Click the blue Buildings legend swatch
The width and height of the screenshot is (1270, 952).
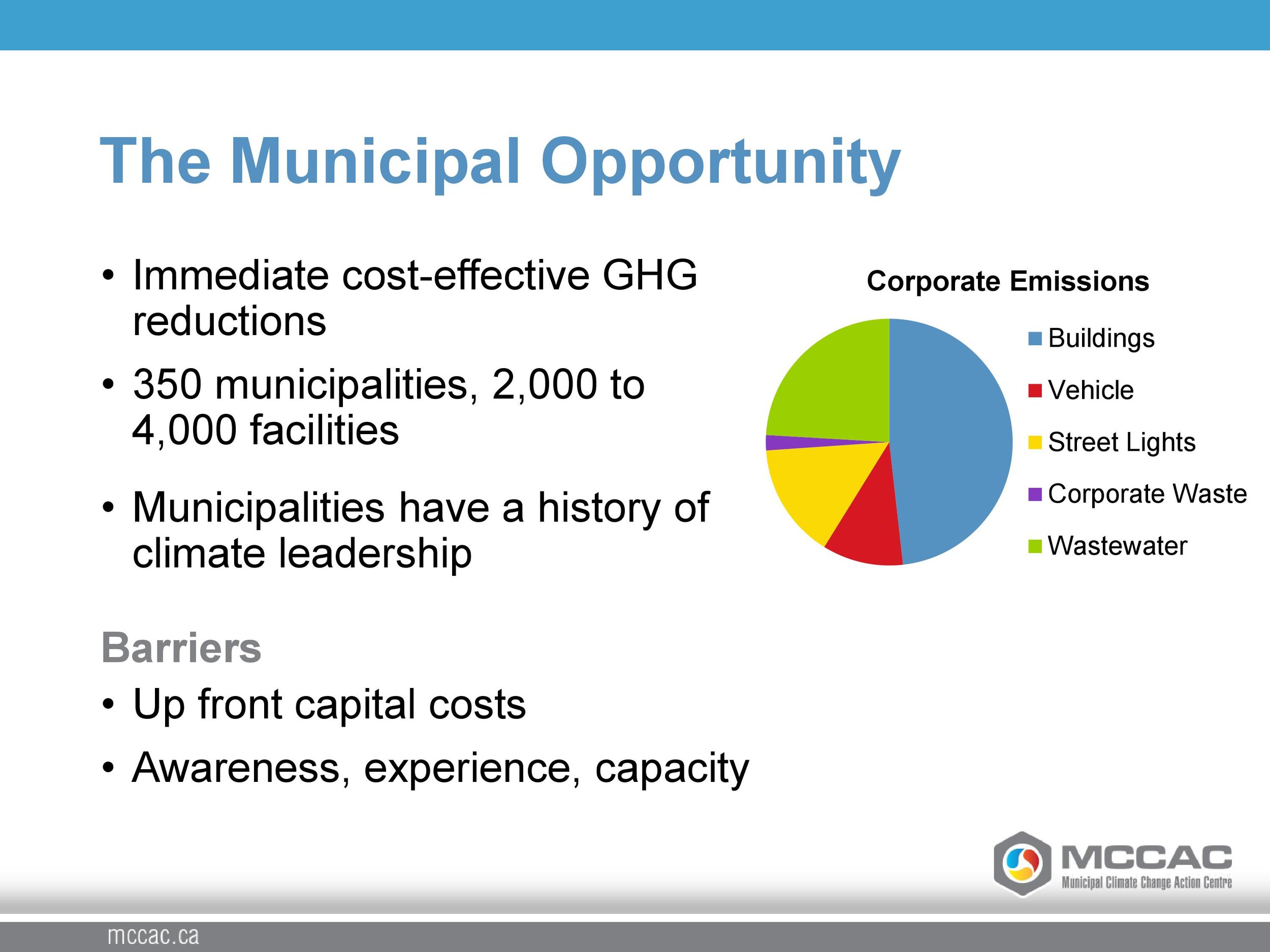1035,339
